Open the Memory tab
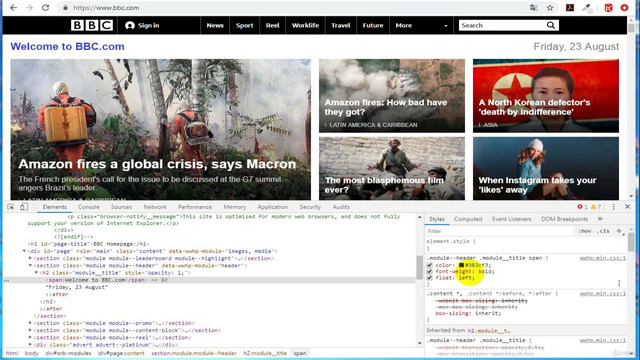The width and height of the screenshot is (640, 360). (235, 207)
